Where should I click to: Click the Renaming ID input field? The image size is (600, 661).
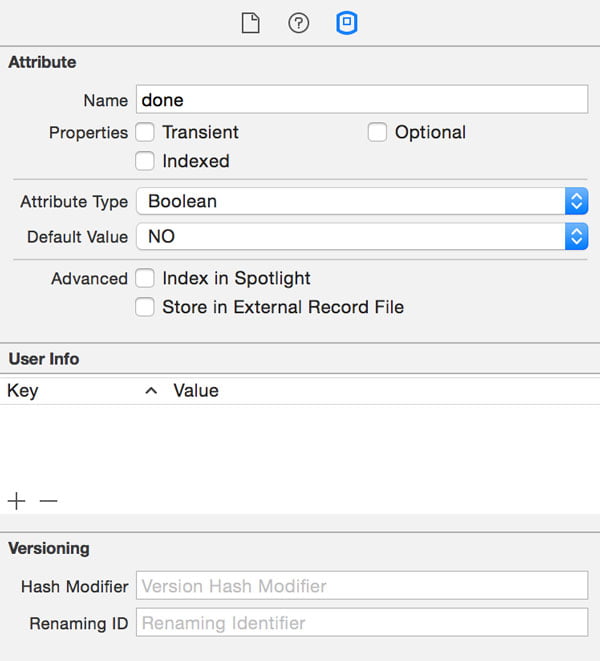tap(362, 622)
